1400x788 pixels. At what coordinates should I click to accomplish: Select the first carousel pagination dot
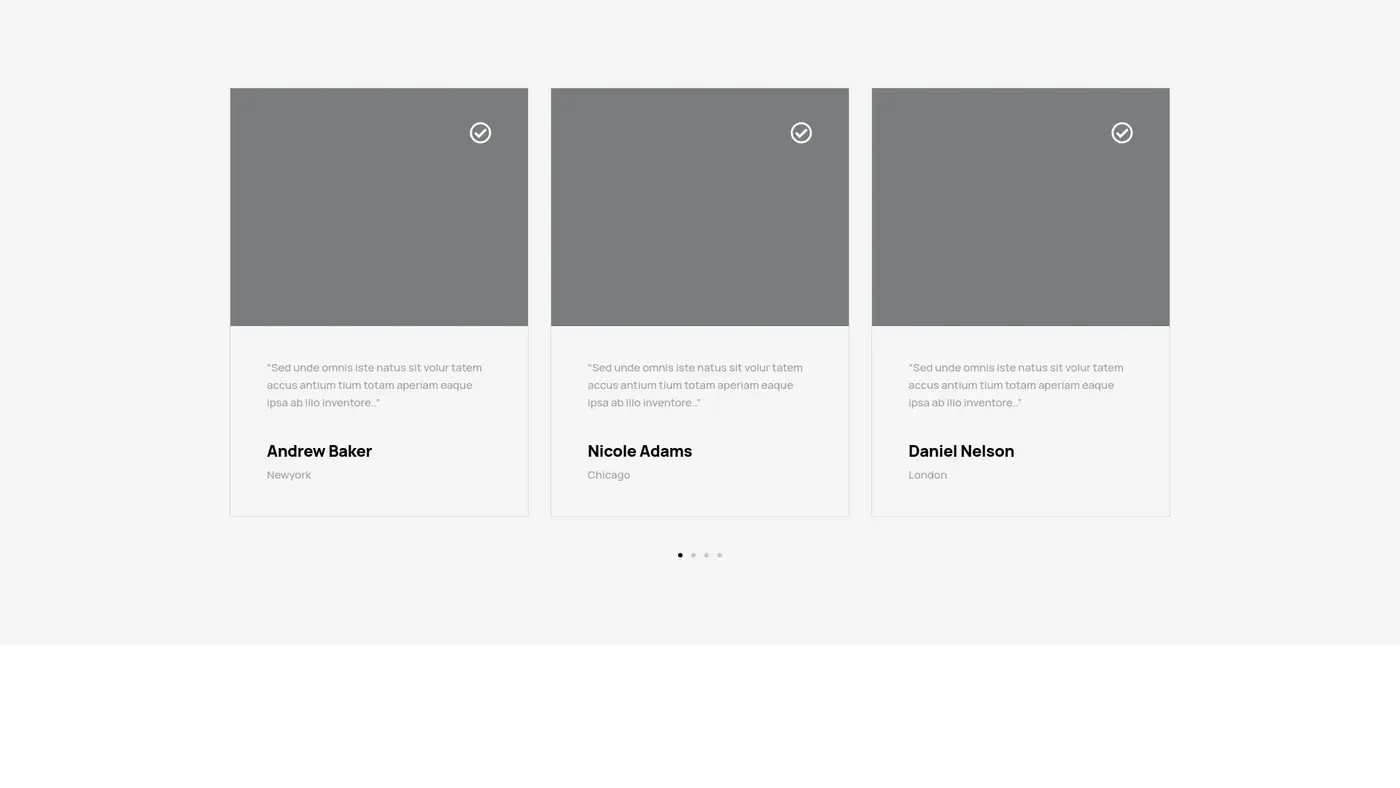point(680,555)
